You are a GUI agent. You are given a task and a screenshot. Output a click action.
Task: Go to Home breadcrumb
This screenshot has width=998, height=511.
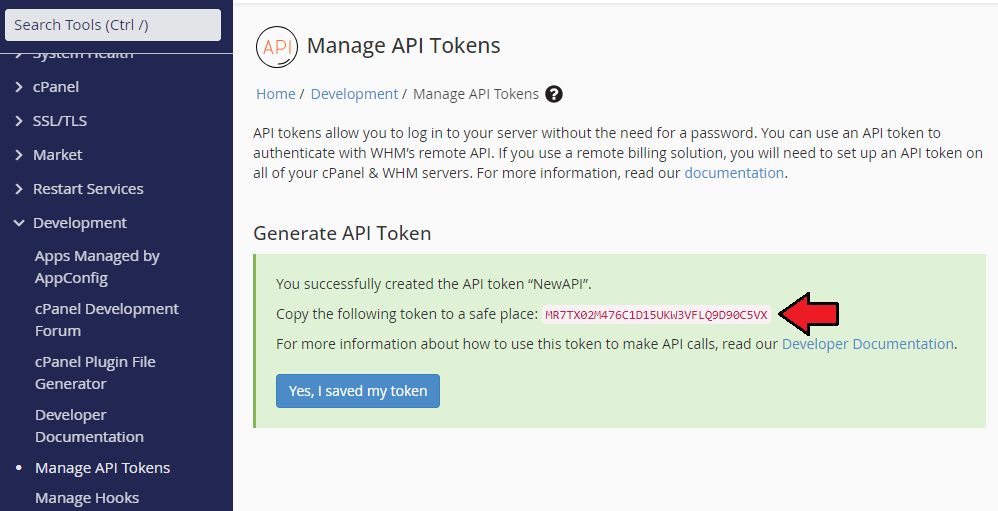(x=276, y=94)
